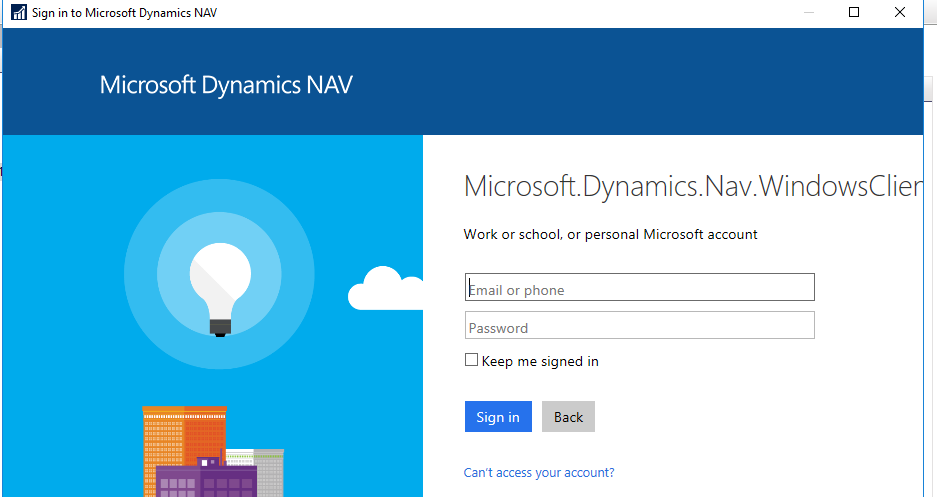Click the white cloud graphic
The width and height of the screenshot is (937, 497).
click(385, 289)
